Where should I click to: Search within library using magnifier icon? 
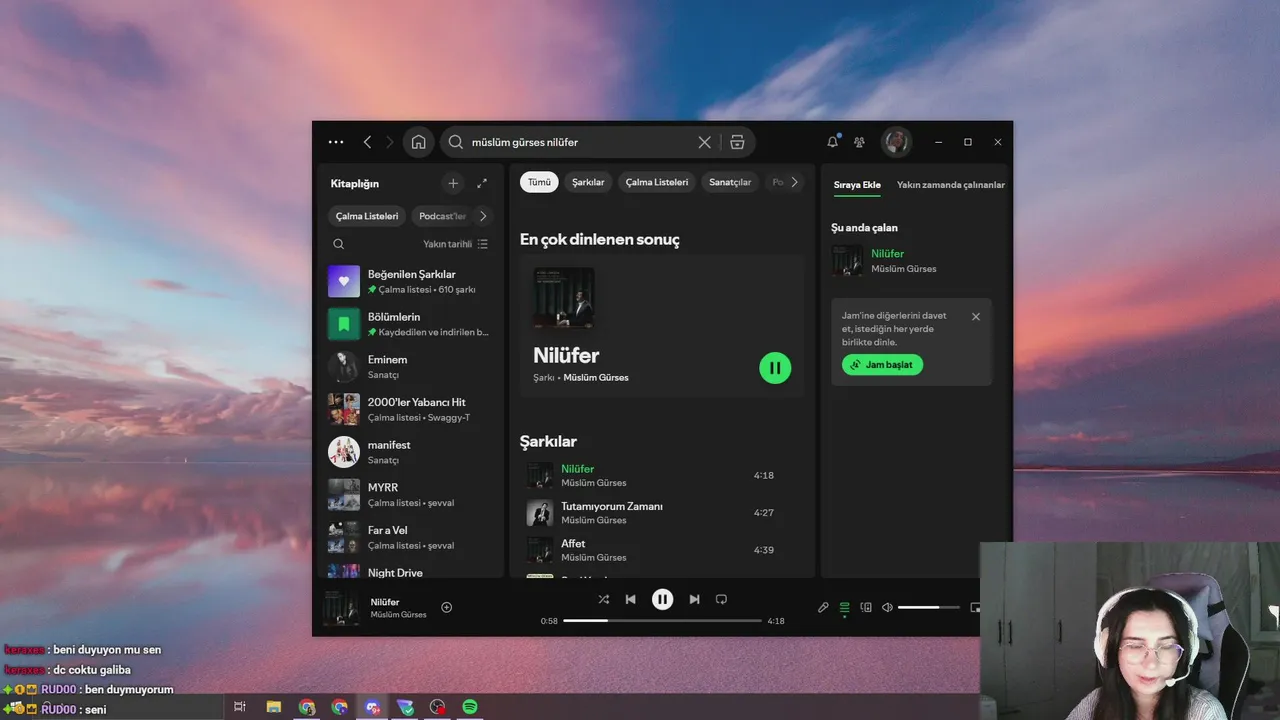coord(338,244)
